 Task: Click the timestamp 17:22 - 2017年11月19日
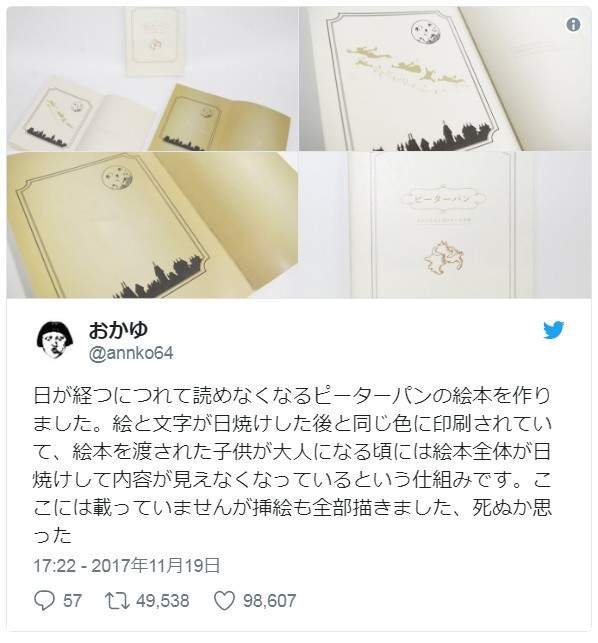point(127,565)
